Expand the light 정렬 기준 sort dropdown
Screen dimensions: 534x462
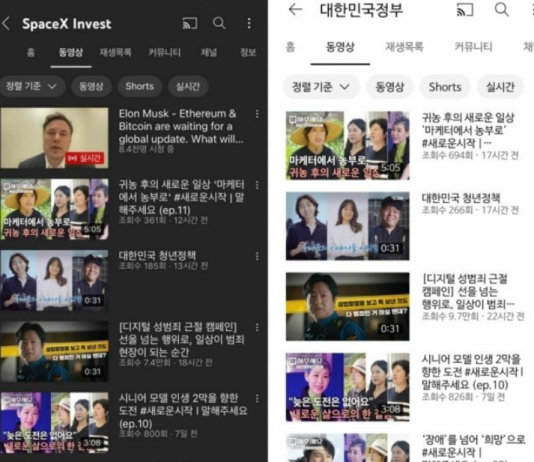321,87
